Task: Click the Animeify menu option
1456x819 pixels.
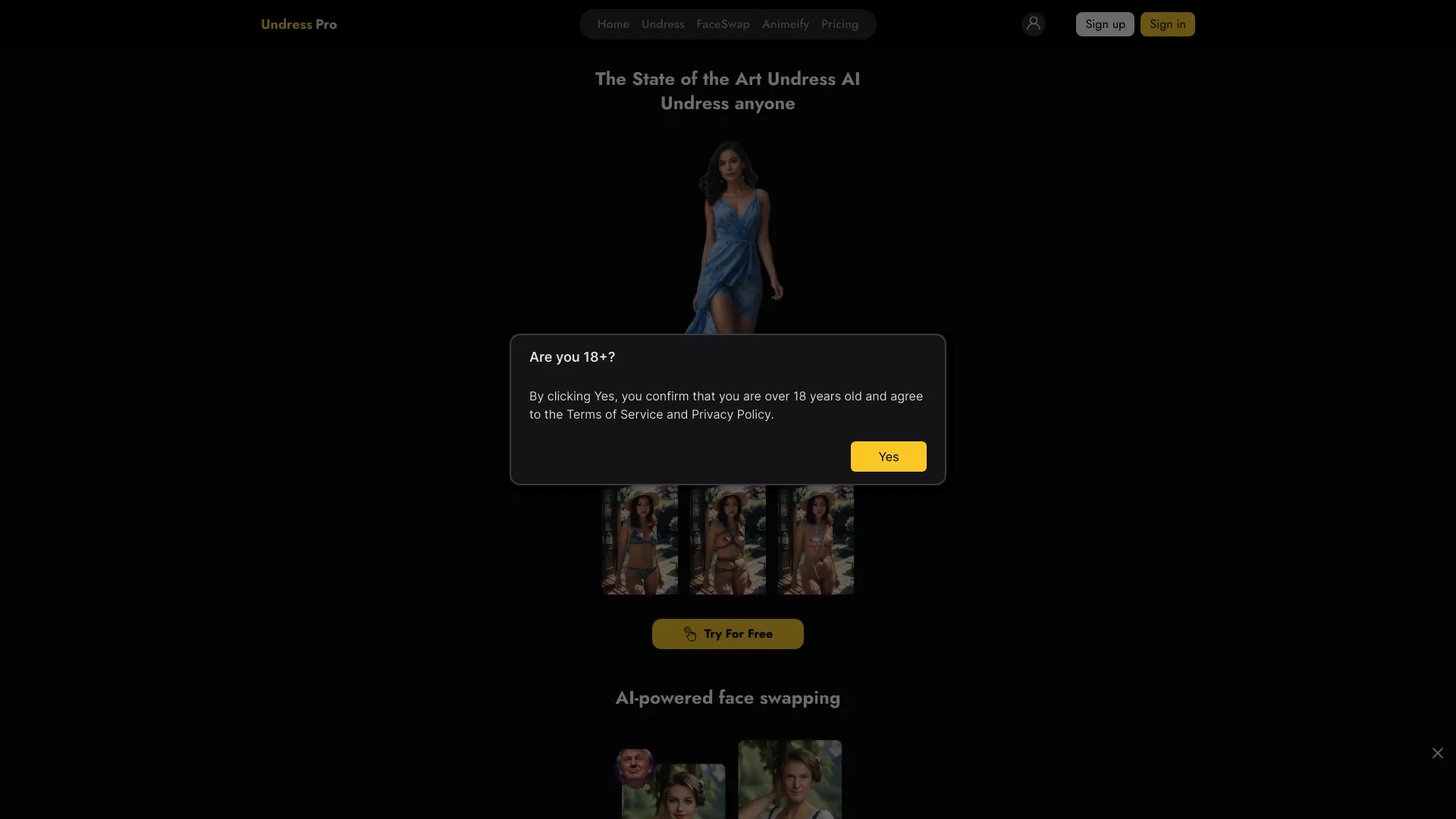Action: pyautogui.click(x=785, y=24)
